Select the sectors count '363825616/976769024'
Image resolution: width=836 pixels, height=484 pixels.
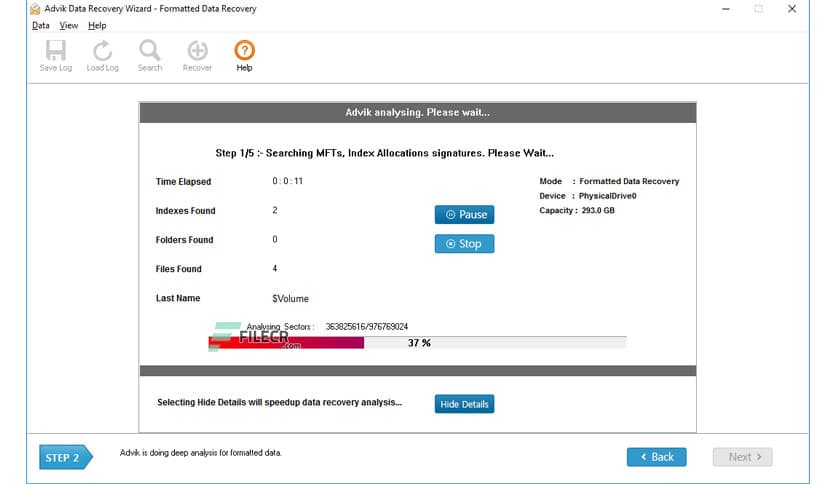tap(367, 326)
